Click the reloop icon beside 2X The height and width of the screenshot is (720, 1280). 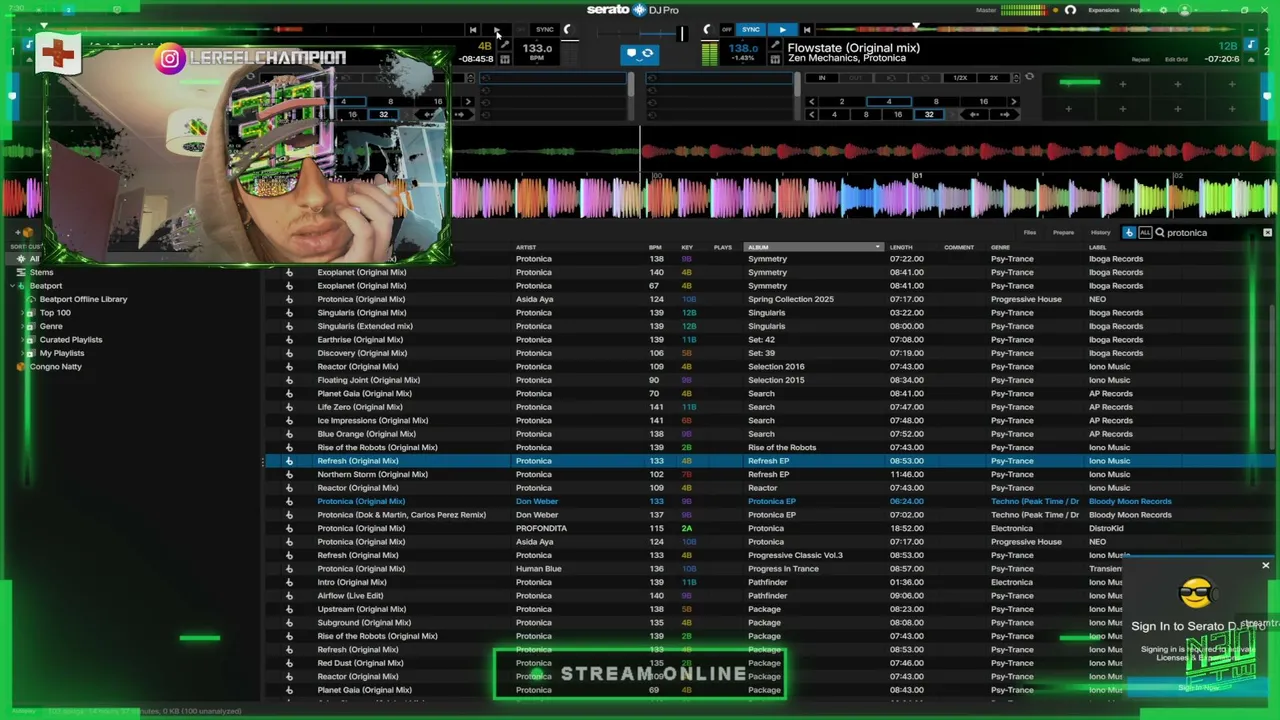click(1029, 77)
